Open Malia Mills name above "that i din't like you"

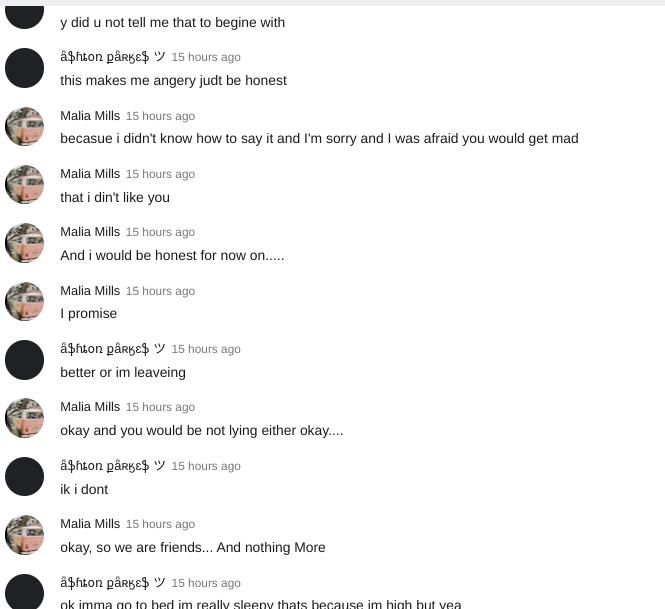point(90,174)
